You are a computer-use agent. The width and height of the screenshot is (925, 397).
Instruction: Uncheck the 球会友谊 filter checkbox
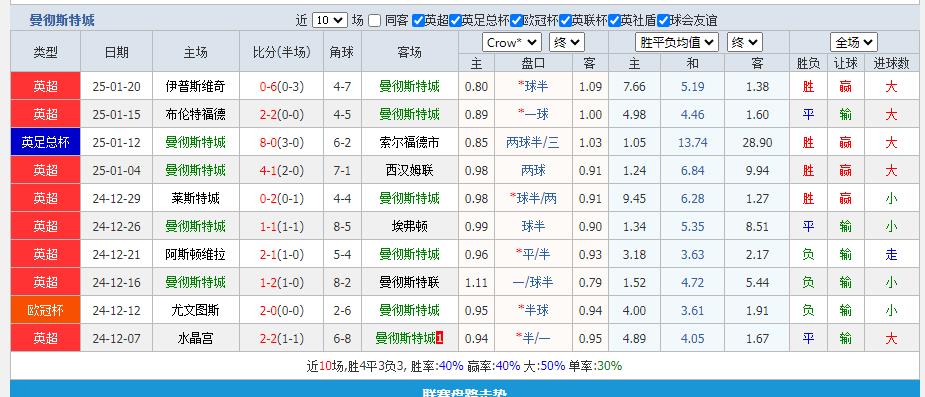click(x=663, y=21)
